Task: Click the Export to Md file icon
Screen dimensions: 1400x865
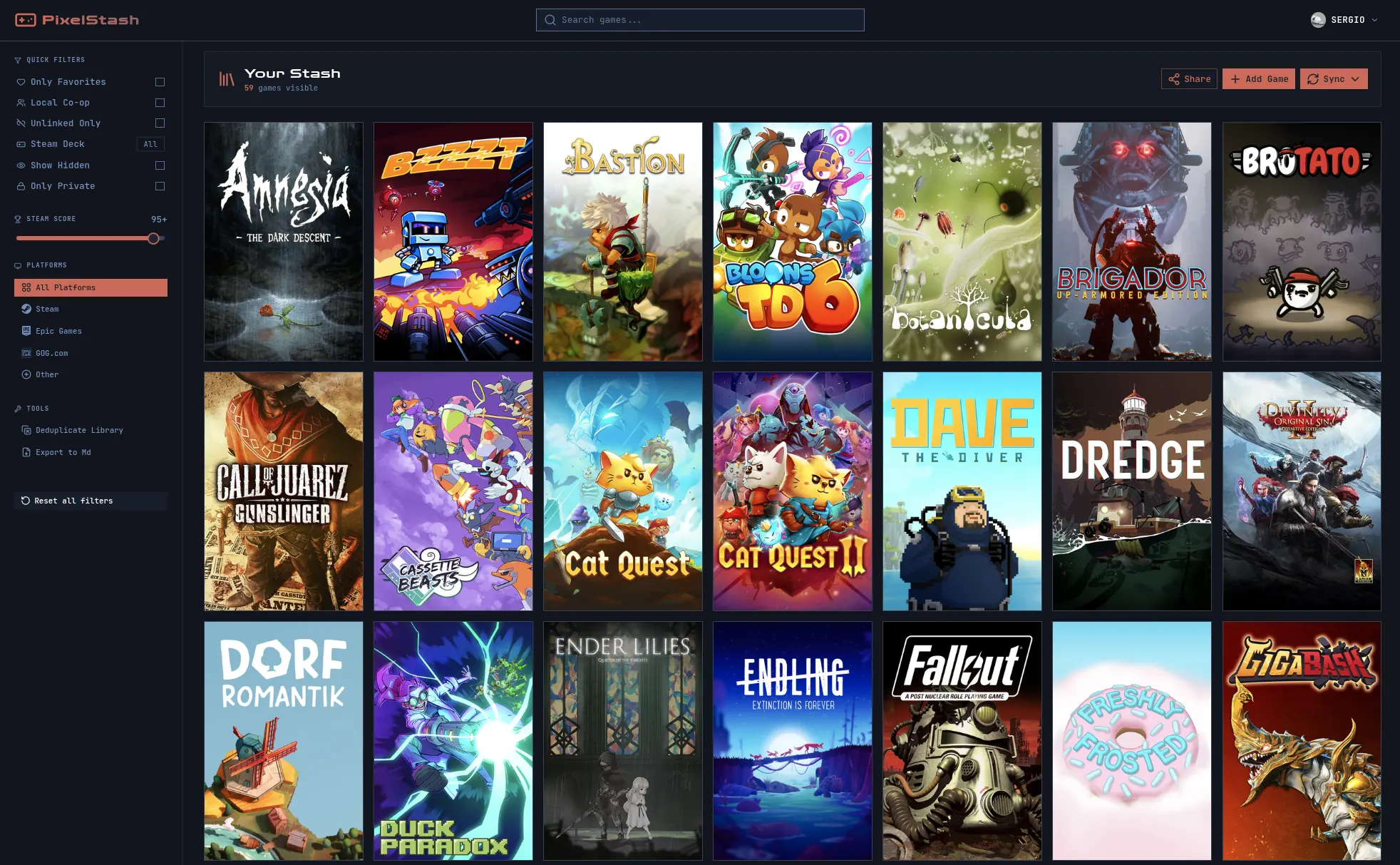Action: point(26,452)
